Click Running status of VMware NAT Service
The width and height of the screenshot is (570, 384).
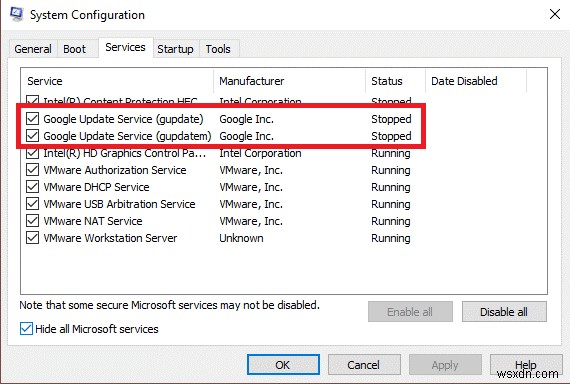[x=391, y=221]
